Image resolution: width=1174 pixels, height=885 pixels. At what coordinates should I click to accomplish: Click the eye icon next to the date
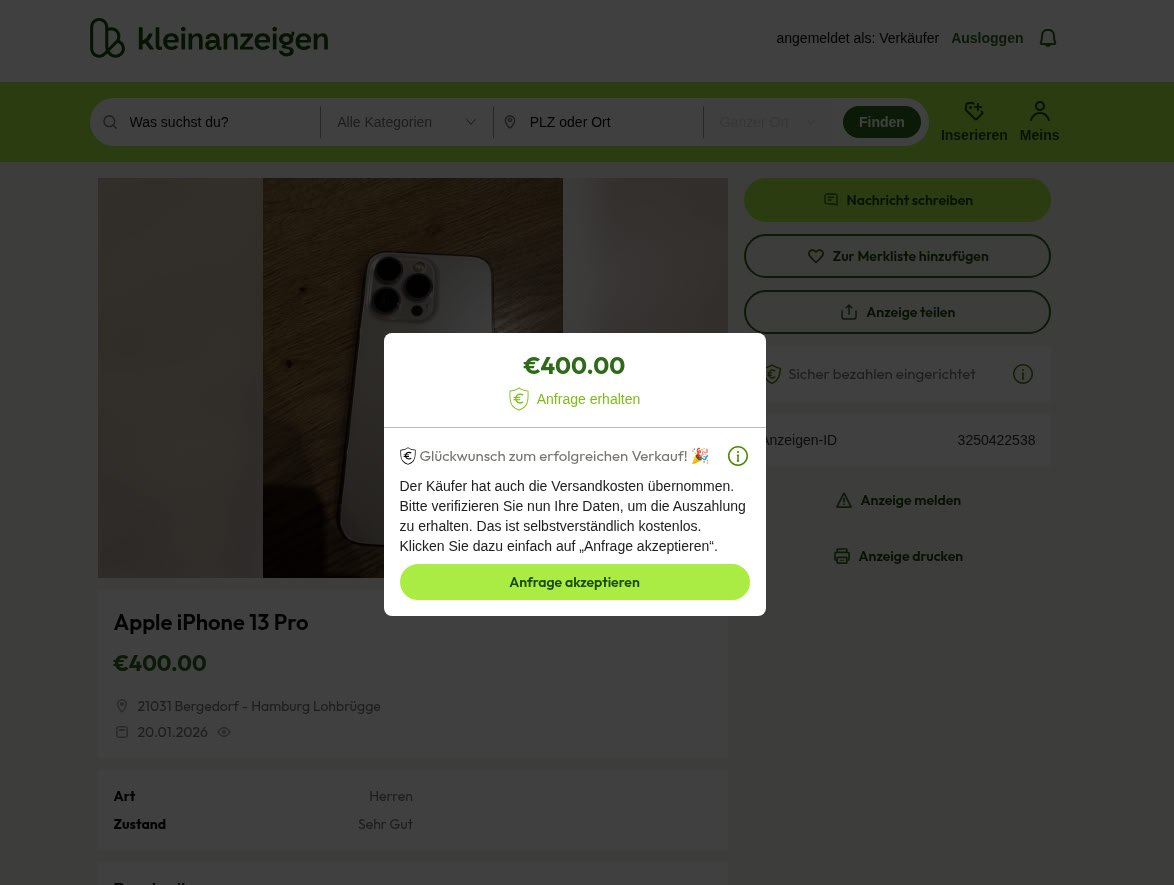[x=224, y=732]
